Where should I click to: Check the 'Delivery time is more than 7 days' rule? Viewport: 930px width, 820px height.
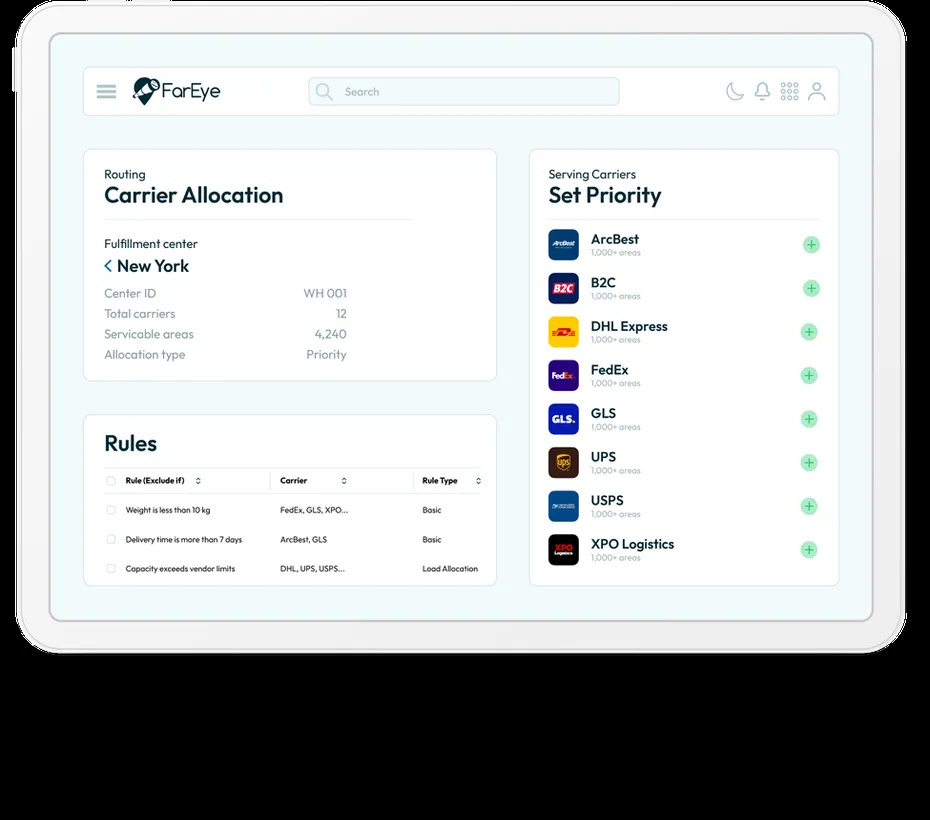111,540
